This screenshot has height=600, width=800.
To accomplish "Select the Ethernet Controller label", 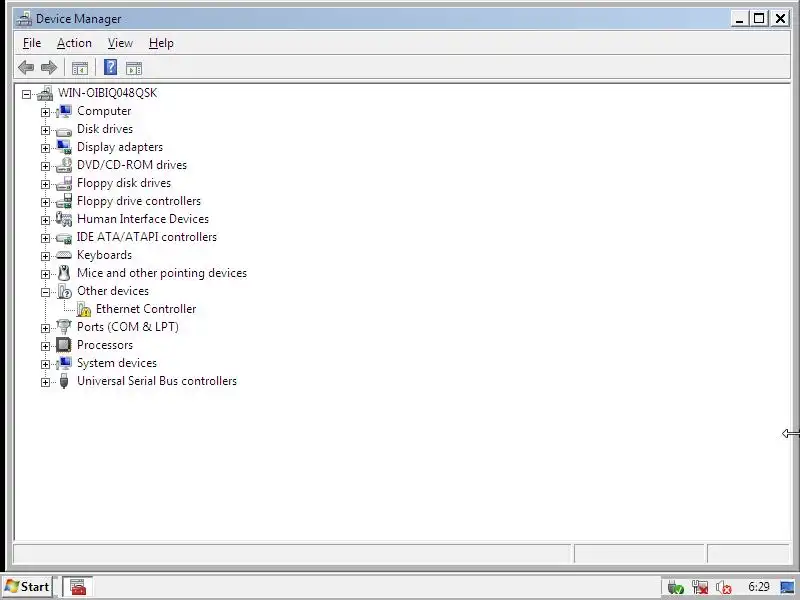I will 146,309.
